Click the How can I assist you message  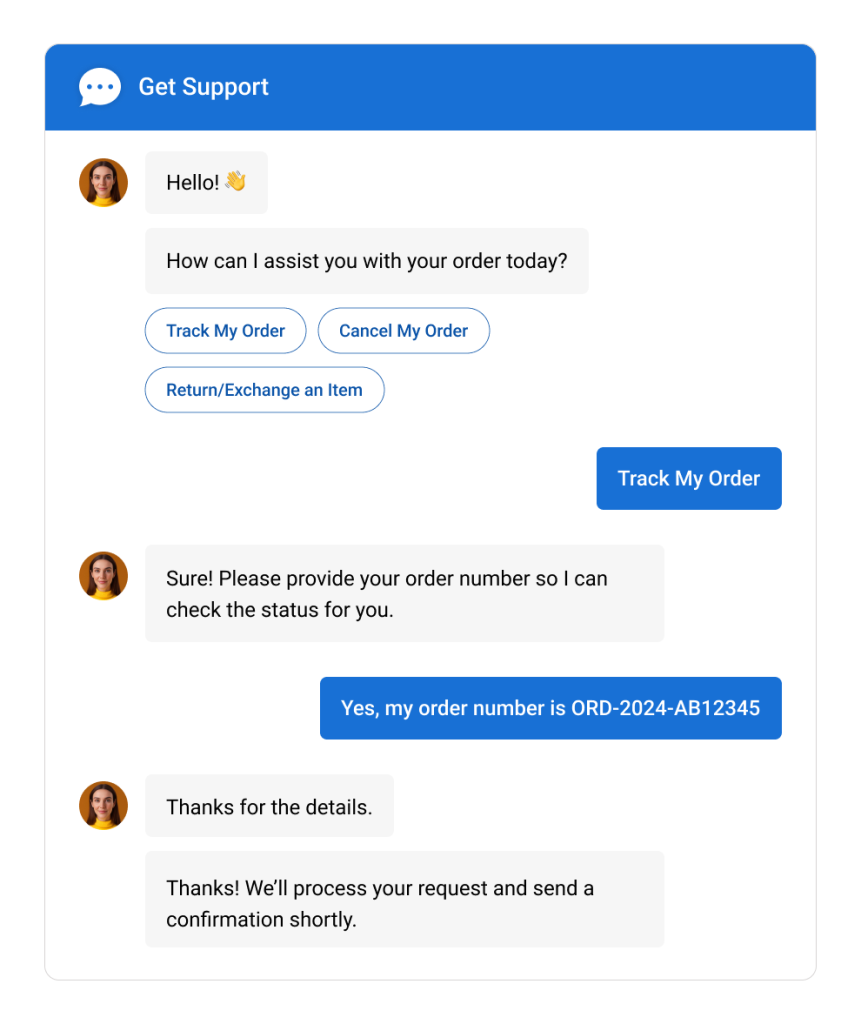tap(366, 261)
